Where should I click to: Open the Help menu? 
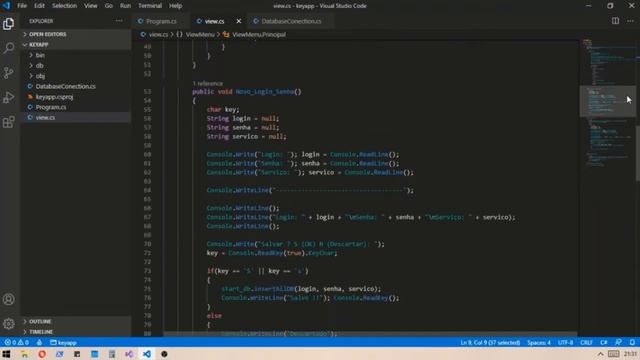[x=176, y=6]
